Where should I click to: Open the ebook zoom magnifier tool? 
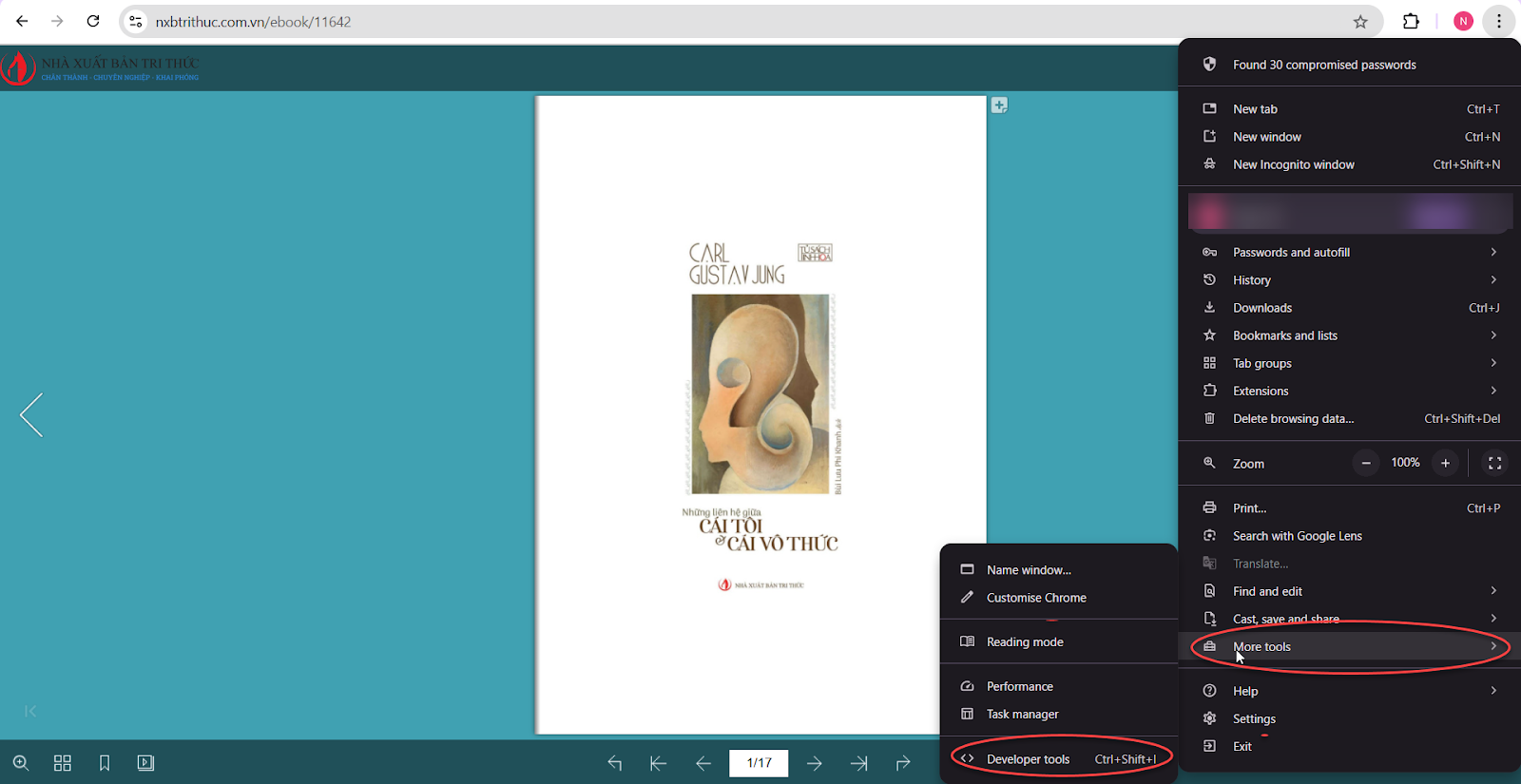[x=21, y=763]
